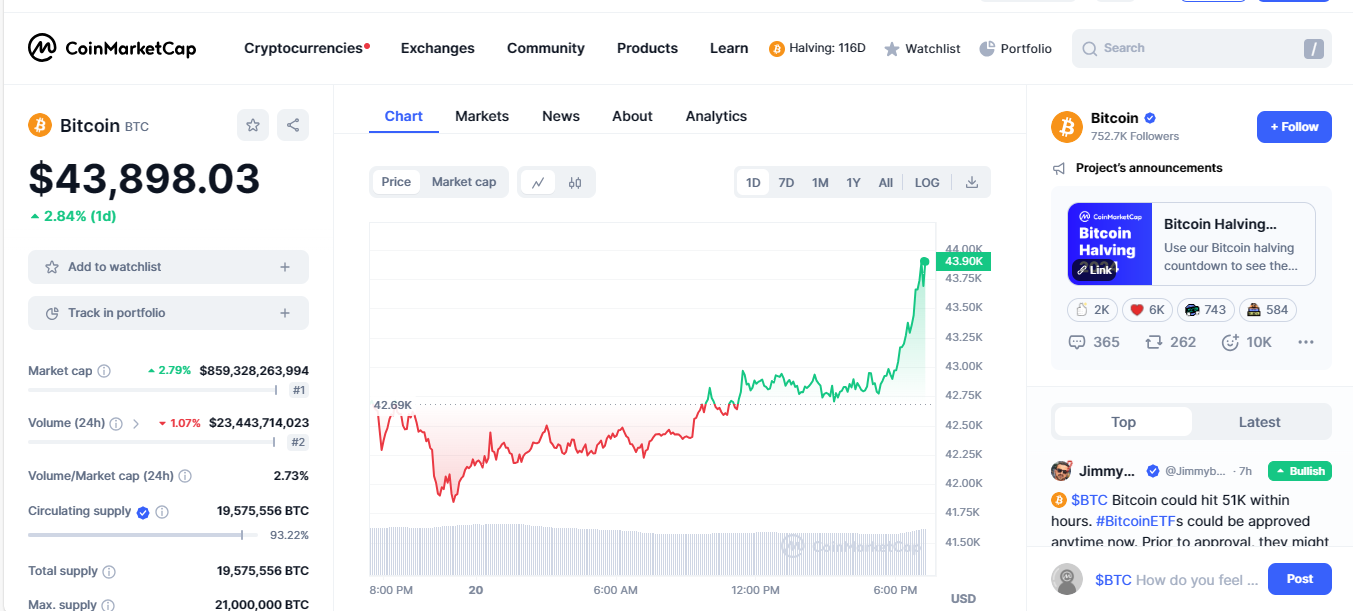
Task: Expand the Volume (24h) chevron arrow
Action: (136, 423)
